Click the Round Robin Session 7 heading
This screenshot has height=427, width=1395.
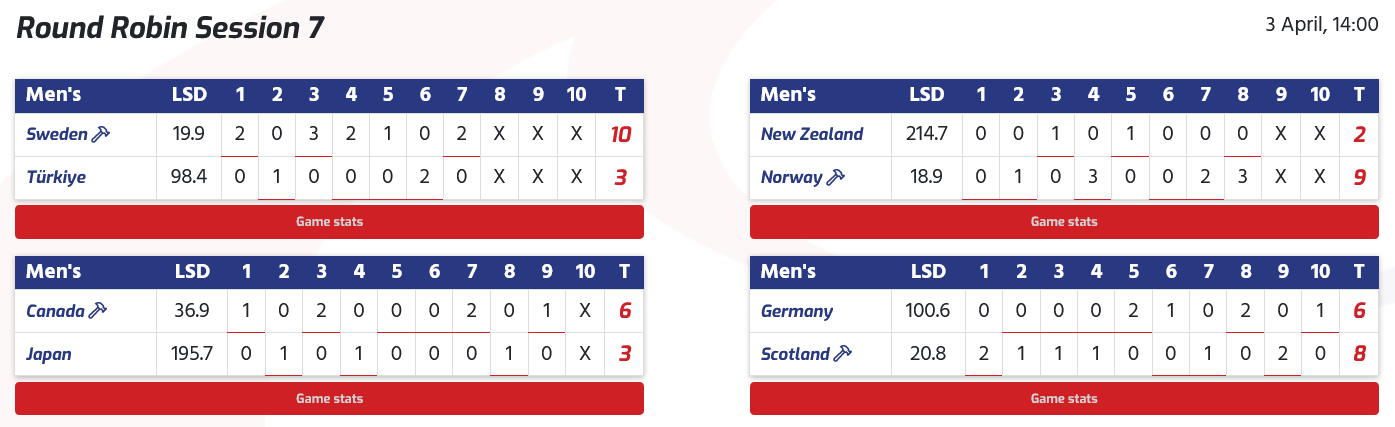click(x=170, y=27)
